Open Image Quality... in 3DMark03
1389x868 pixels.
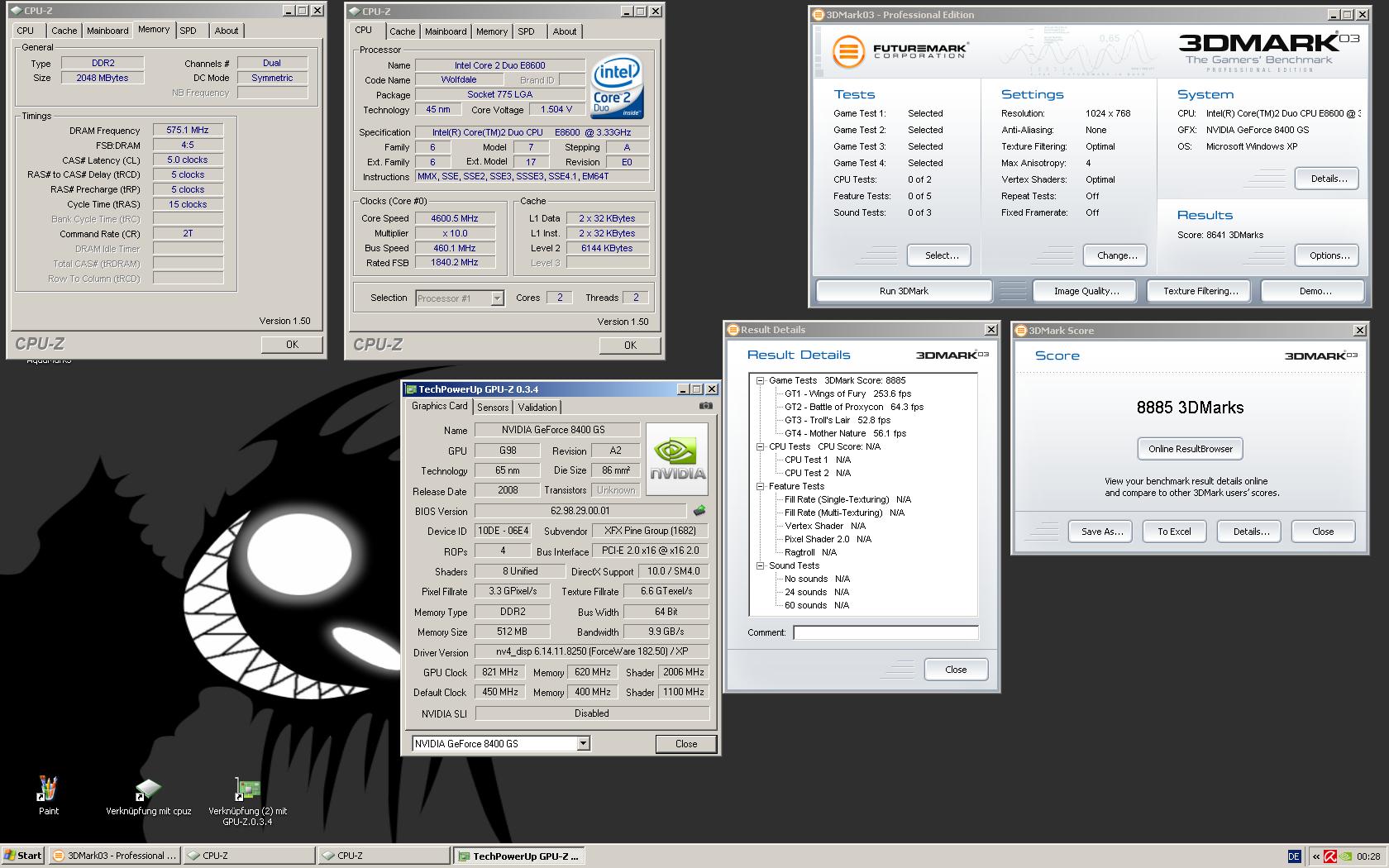pos(1086,291)
